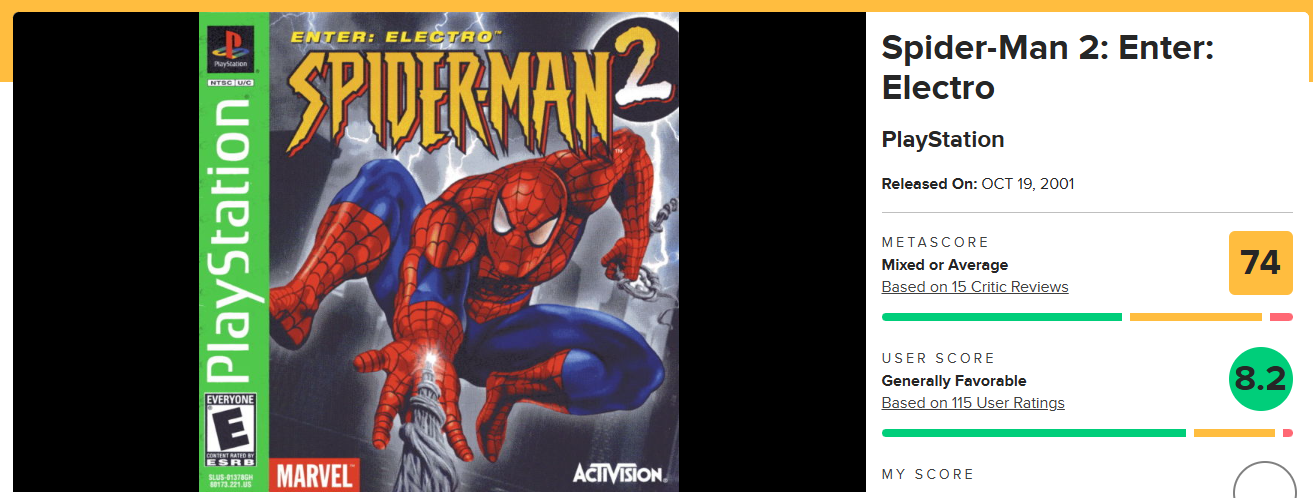Click the Mixed or Average rating text
Image resolution: width=1313 pixels, height=498 pixels.
945,265
